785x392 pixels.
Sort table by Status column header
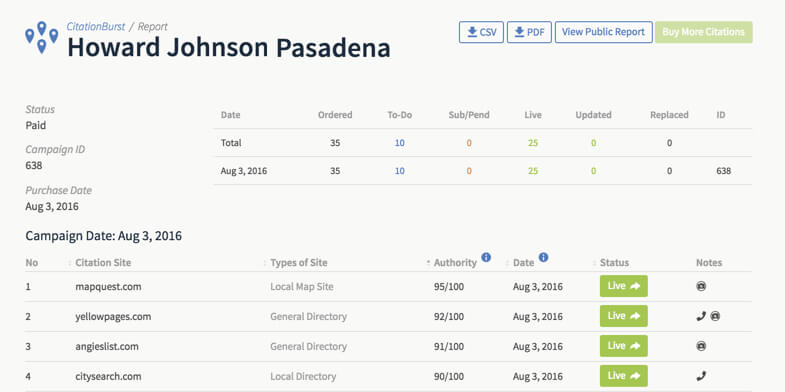click(614, 263)
